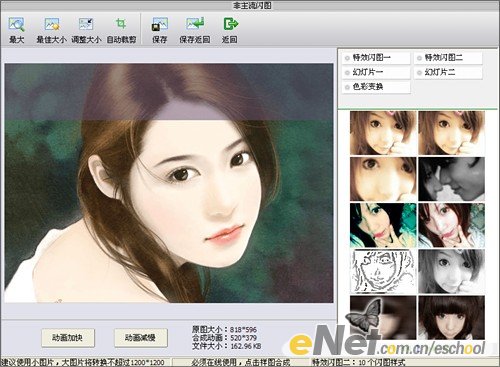Viewport: 500px width, 367px height.
Task: Select the 色彩变换 color change option
Action: (376, 87)
